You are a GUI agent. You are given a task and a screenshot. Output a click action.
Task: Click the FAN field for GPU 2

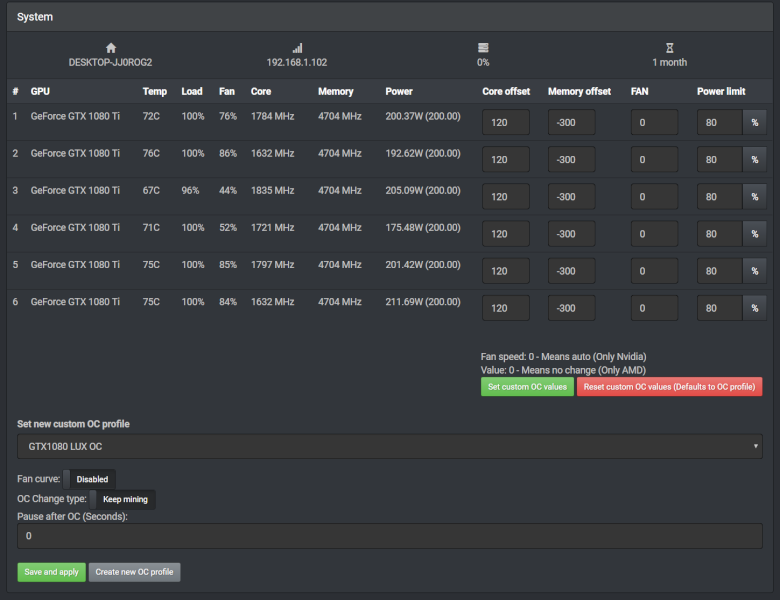click(x=655, y=160)
